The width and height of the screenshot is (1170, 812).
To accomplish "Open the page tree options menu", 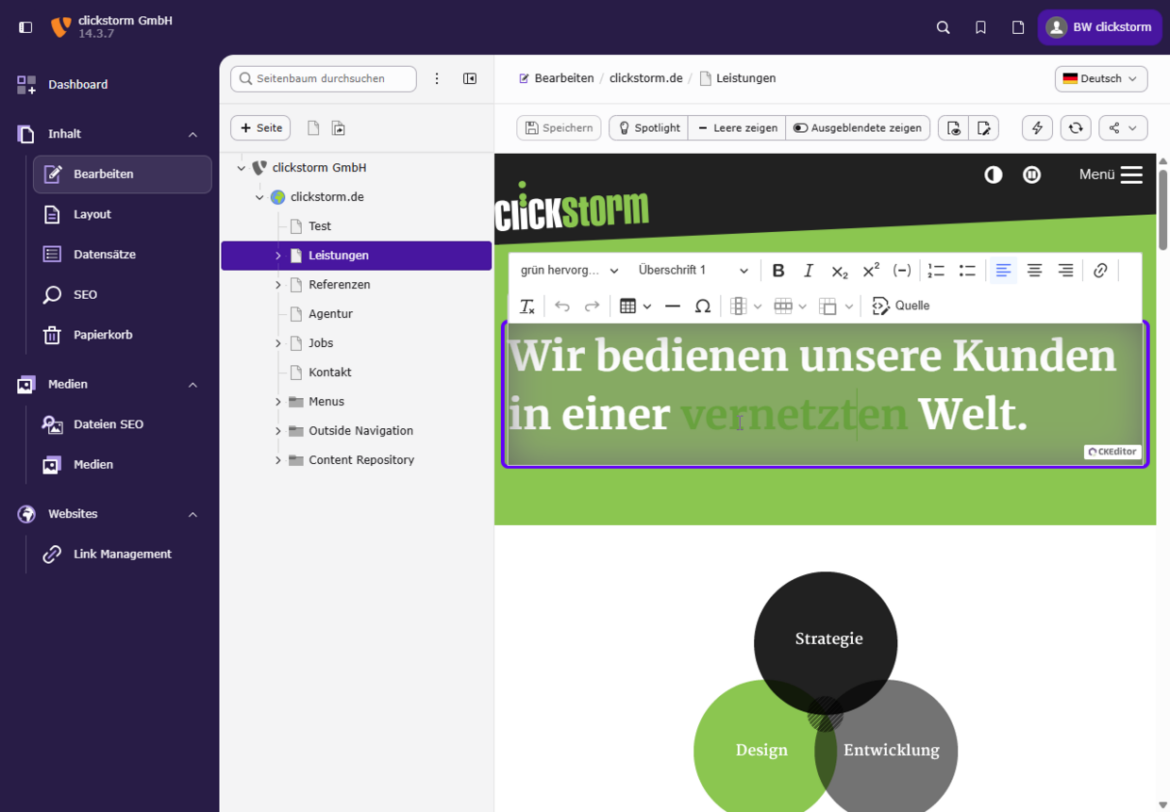I will [x=437, y=78].
